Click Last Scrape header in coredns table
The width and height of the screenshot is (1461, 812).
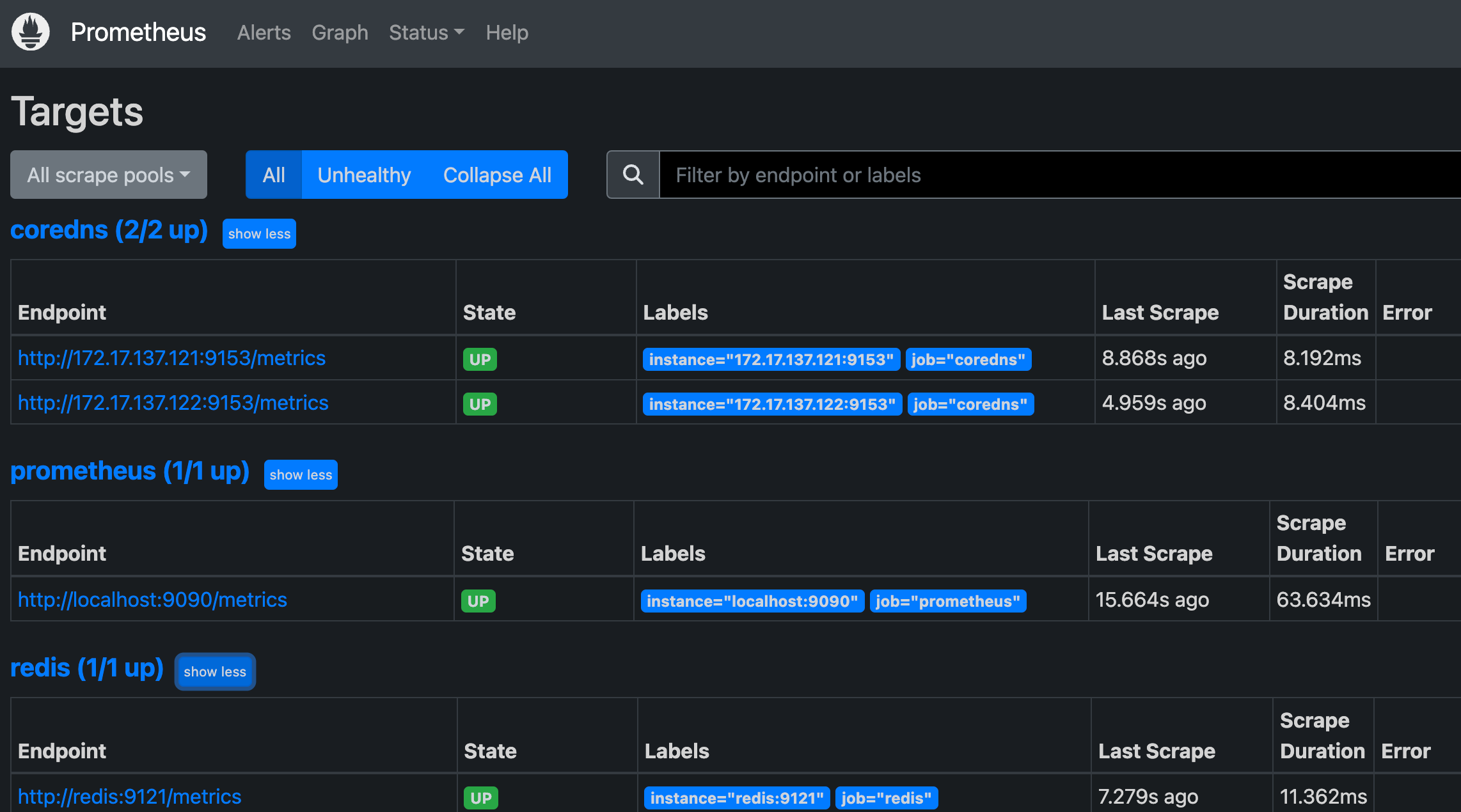click(1160, 313)
